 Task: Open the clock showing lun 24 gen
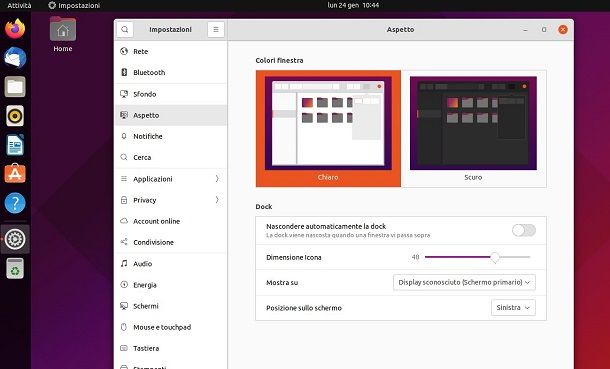click(x=353, y=5)
